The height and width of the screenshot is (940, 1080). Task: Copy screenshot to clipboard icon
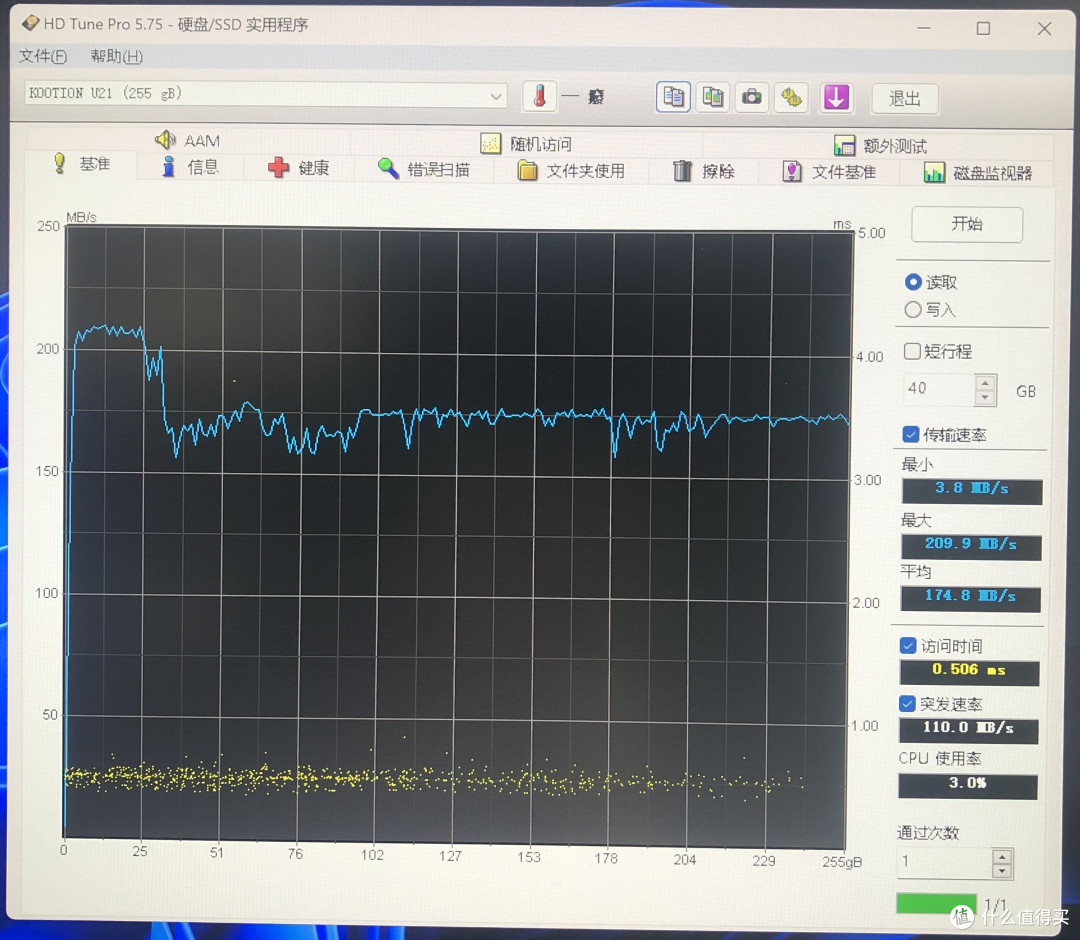point(712,97)
